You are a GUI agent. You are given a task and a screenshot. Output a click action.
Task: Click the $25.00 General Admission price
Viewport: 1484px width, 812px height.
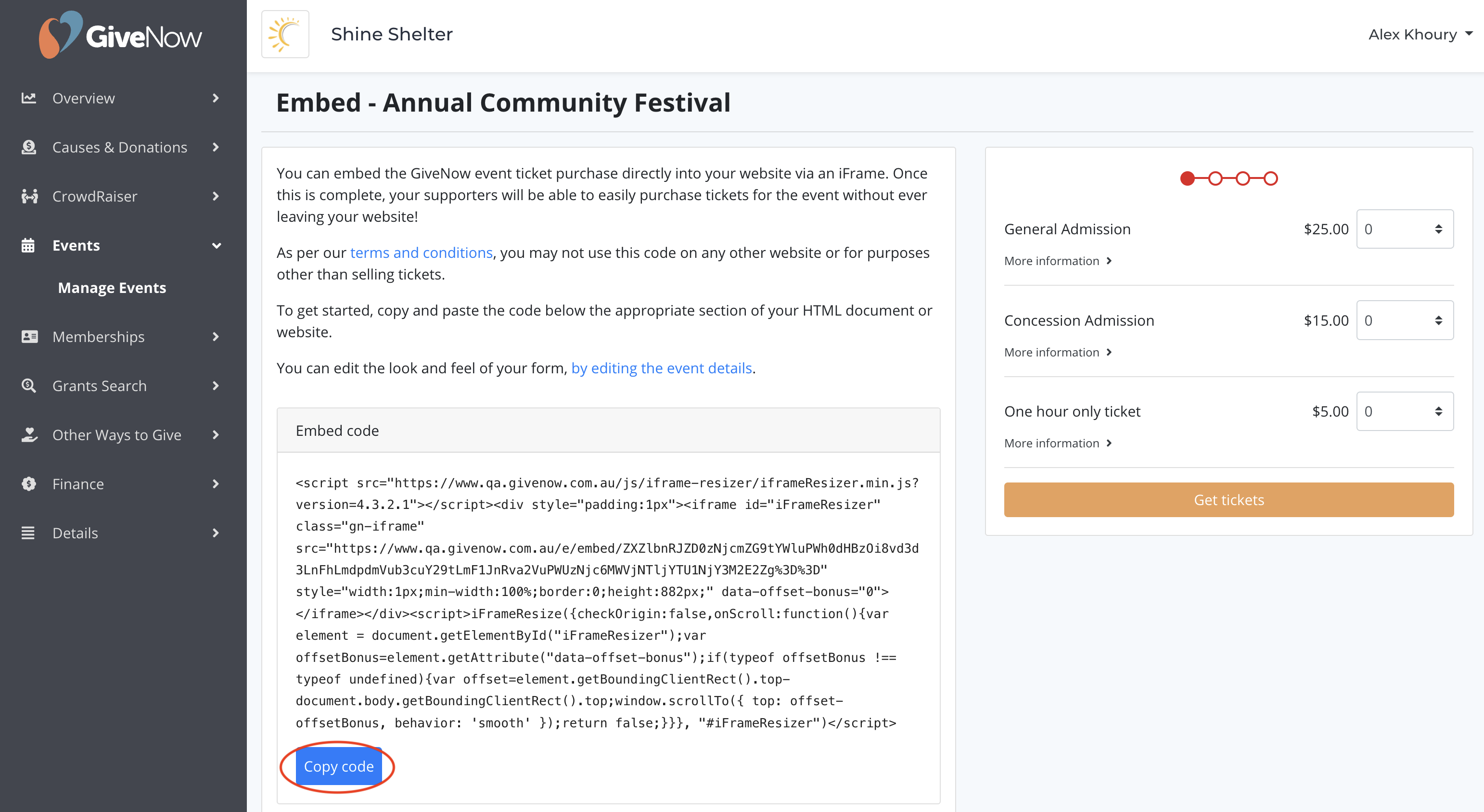click(1326, 229)
